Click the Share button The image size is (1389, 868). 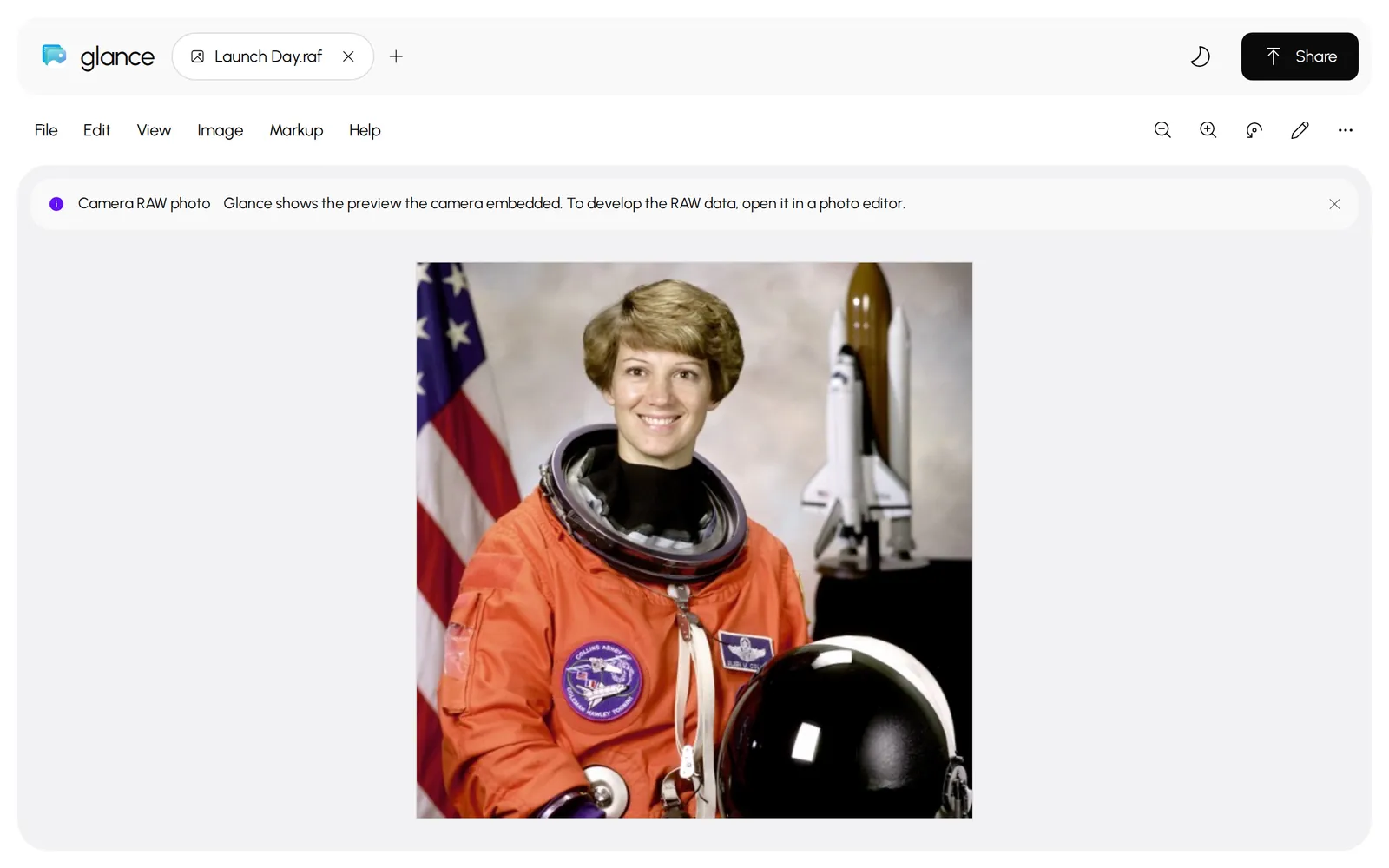click(x=1300, y=56)
